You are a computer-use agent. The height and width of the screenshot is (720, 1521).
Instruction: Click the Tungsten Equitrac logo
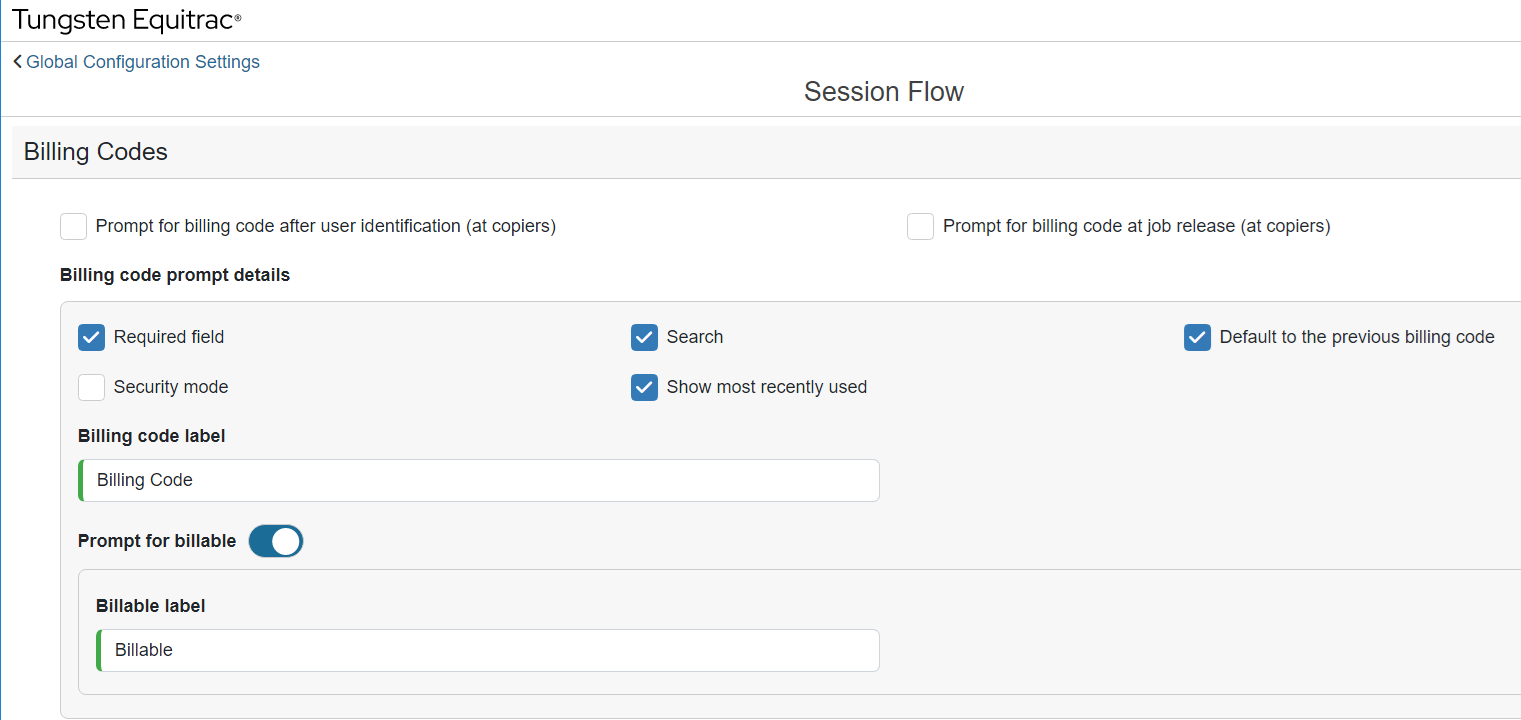point(127,19)
